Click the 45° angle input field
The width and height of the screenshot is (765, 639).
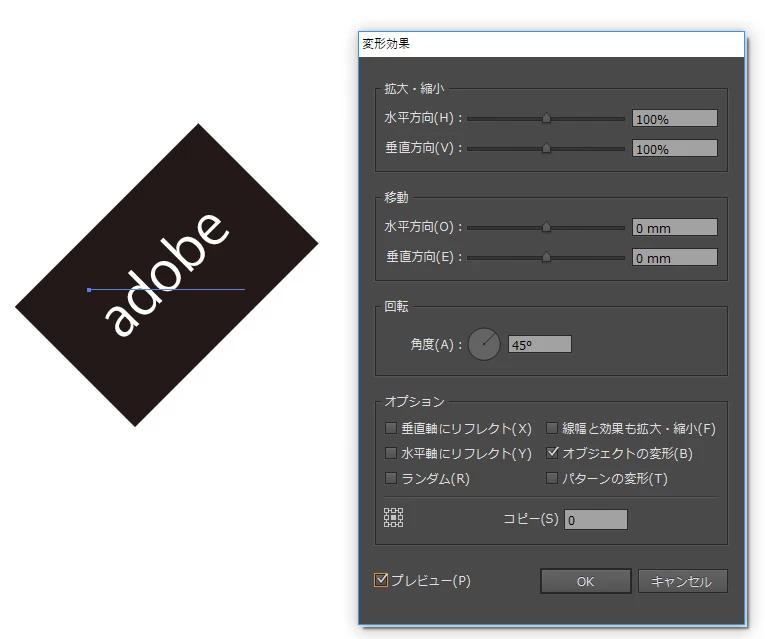[540, 344]
